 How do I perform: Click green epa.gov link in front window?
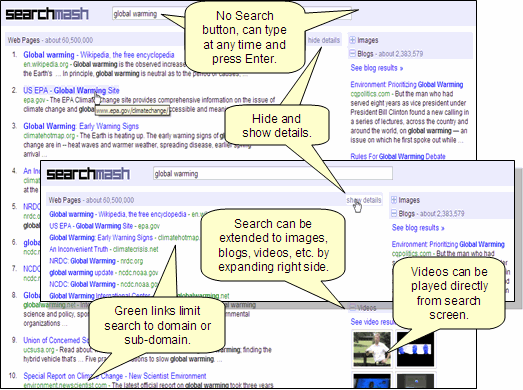click(x=149, y=226)
